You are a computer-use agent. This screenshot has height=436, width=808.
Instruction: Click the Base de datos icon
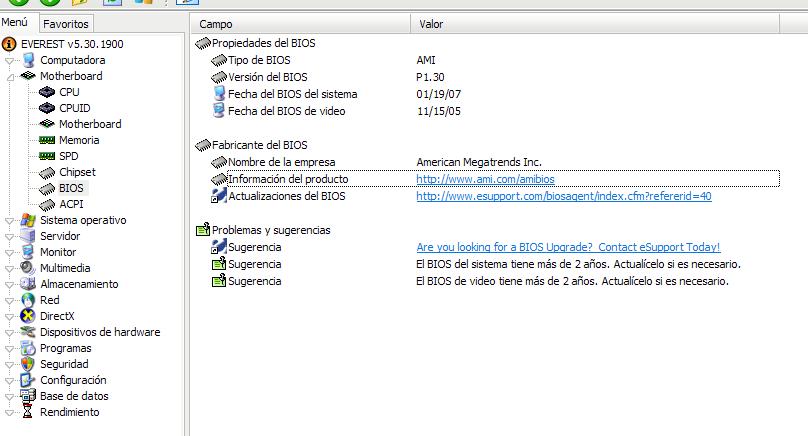[28, 396]
